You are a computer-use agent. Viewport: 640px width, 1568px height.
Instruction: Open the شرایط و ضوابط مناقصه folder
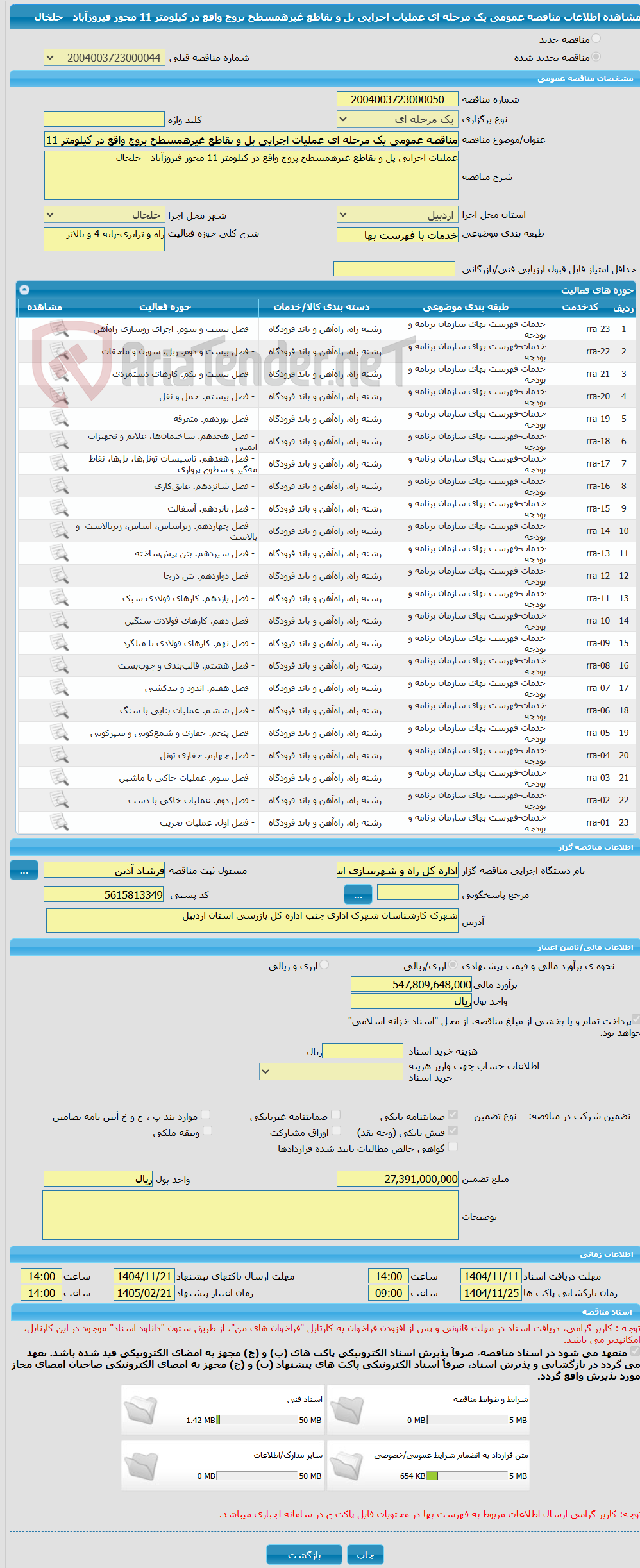click(x=346, y=1410)
